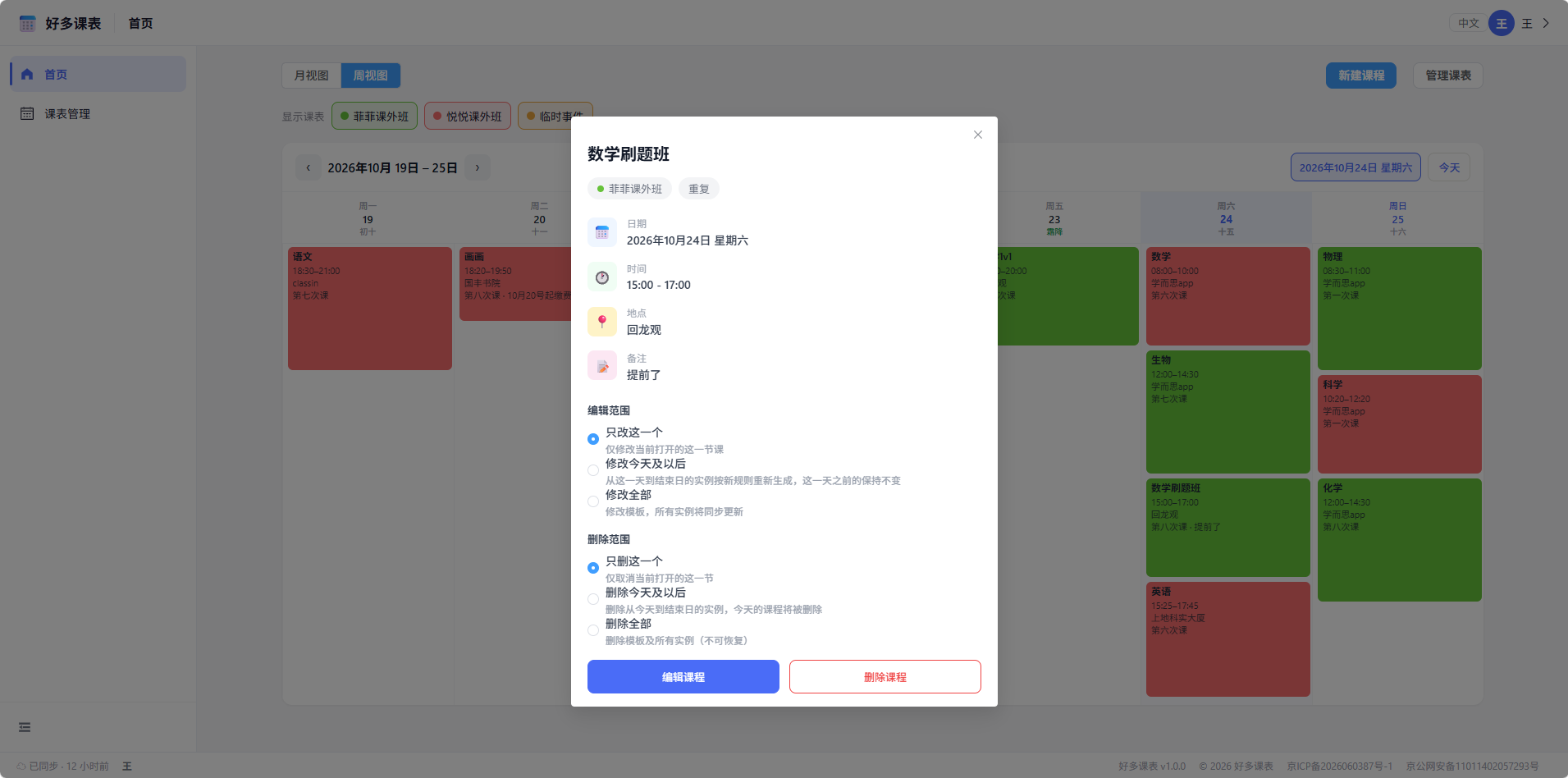The image size is (1568, 778).
Task: Switch to 月视图 tab
Action: pyautogui.click(x=311, y=76)
